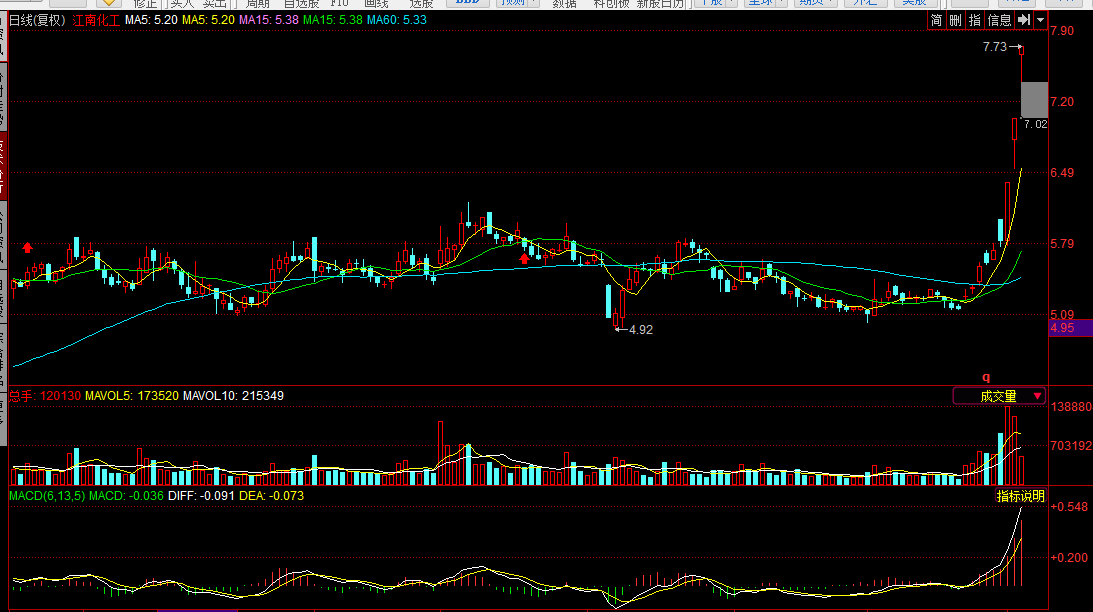The height and width of the screenshot is (612, 1093).
Task: Click the DIFF: -0.091 value
Action: point(201,496)
